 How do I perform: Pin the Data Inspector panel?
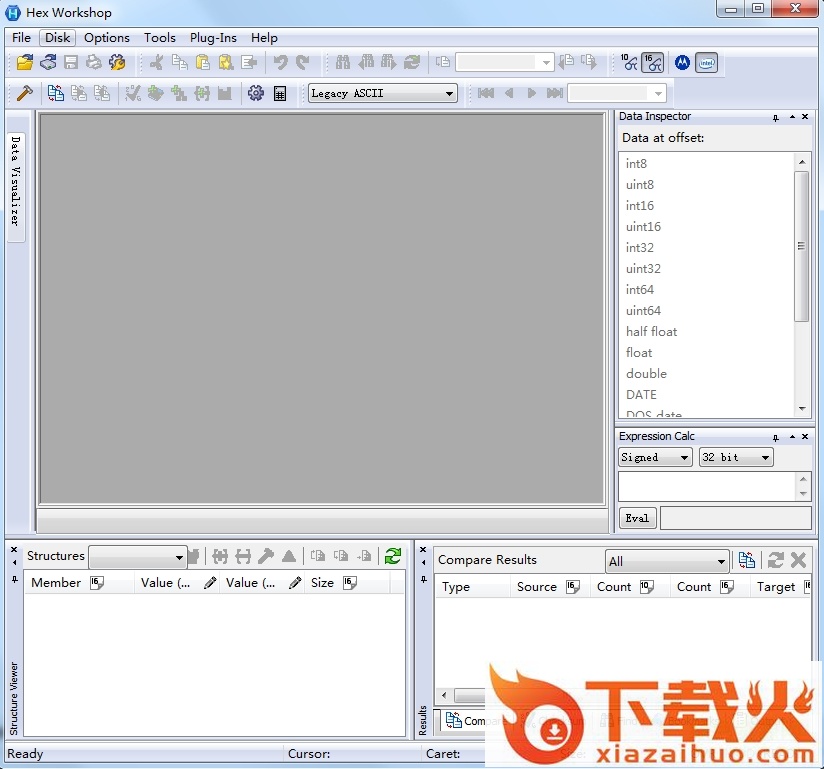776,117
